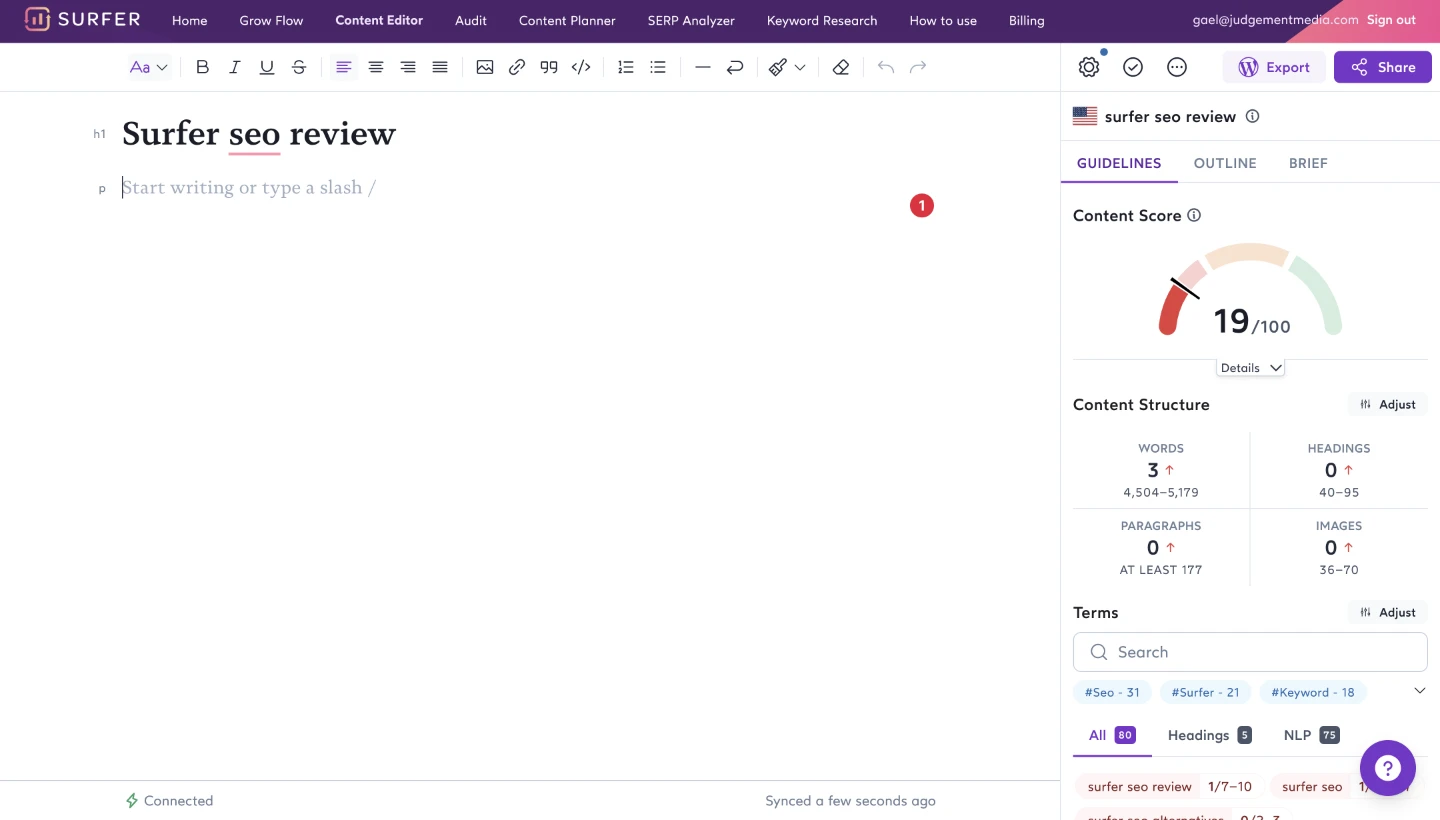Viewport: 1440px width, 820px height.
Task: Click Sign out
Action: click(1391, 19)
